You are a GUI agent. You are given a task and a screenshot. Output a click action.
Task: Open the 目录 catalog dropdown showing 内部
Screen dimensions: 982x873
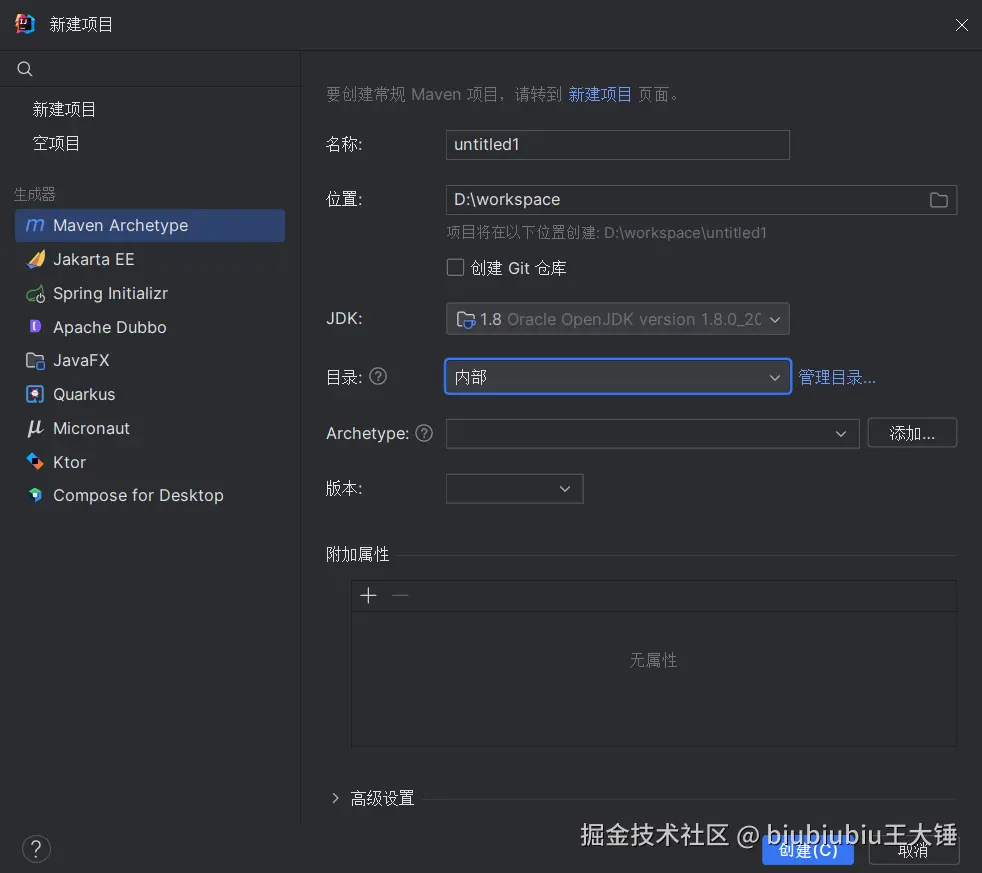tap(618, 376)
